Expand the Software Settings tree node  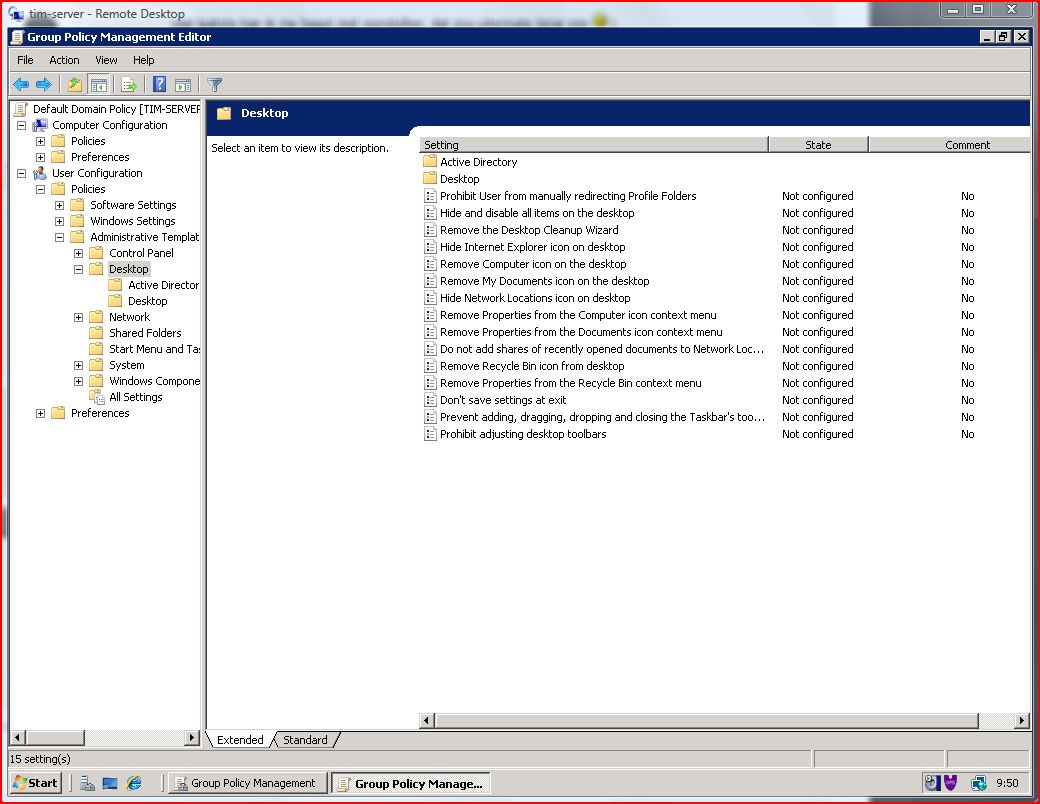pos(60,205)
